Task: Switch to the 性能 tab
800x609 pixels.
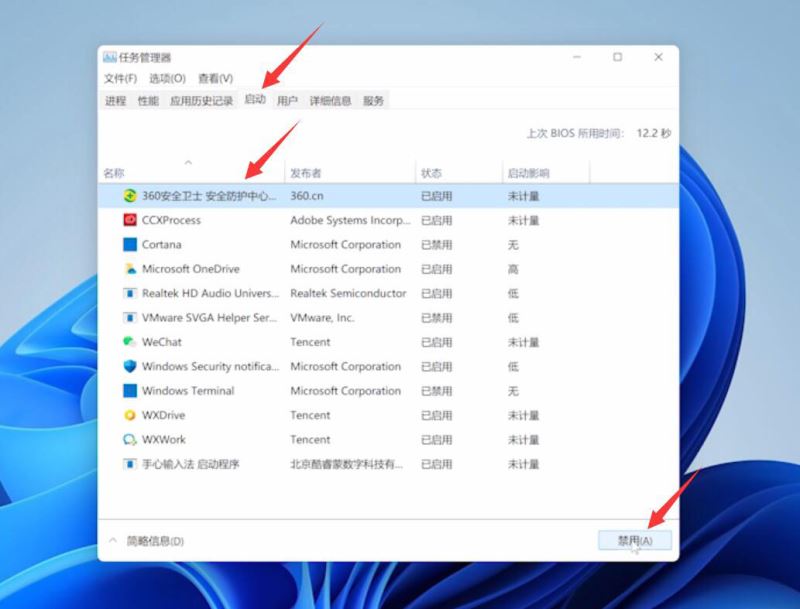Action: (148, 101)
